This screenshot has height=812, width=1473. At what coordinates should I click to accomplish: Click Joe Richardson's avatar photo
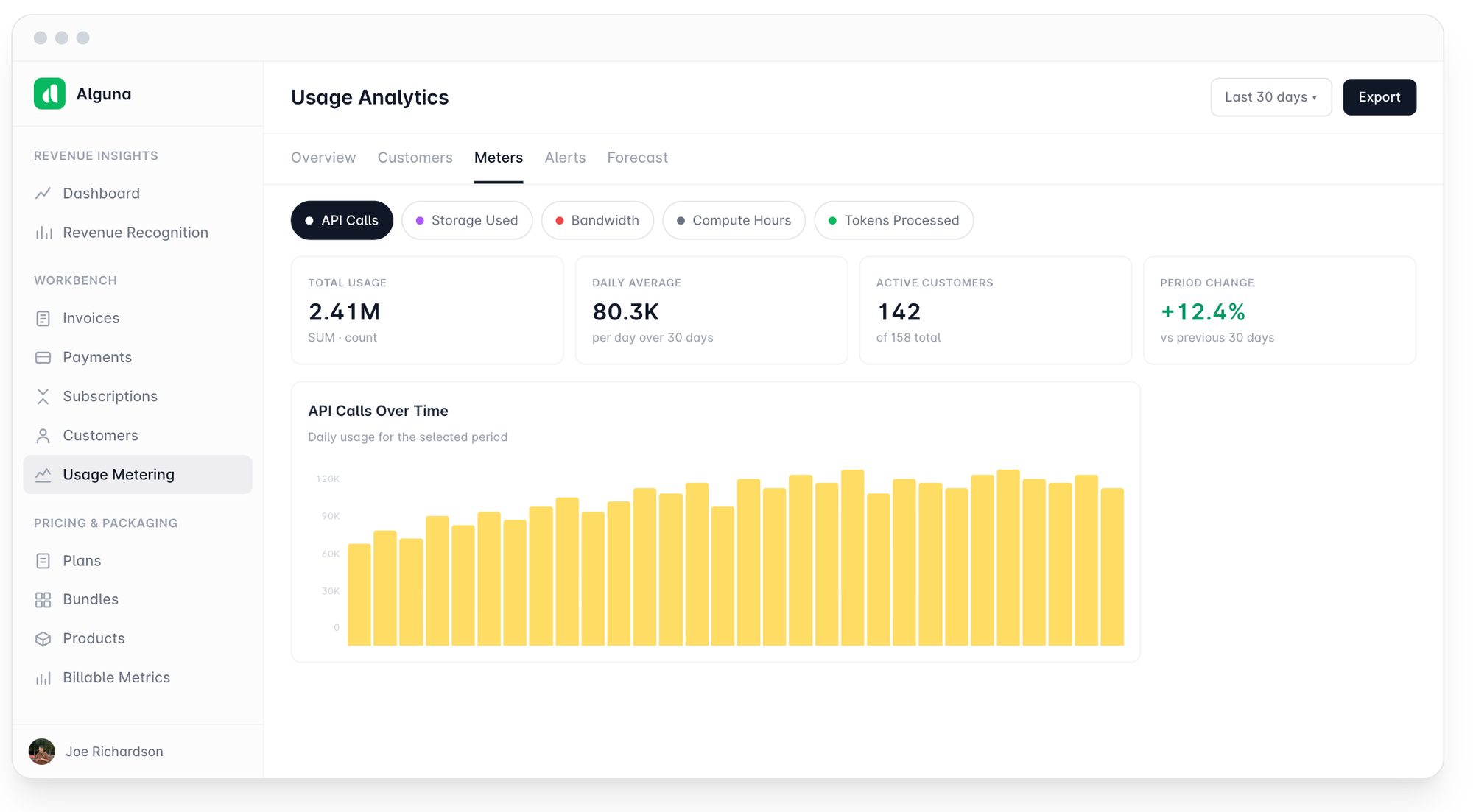[x=41, y=752]
